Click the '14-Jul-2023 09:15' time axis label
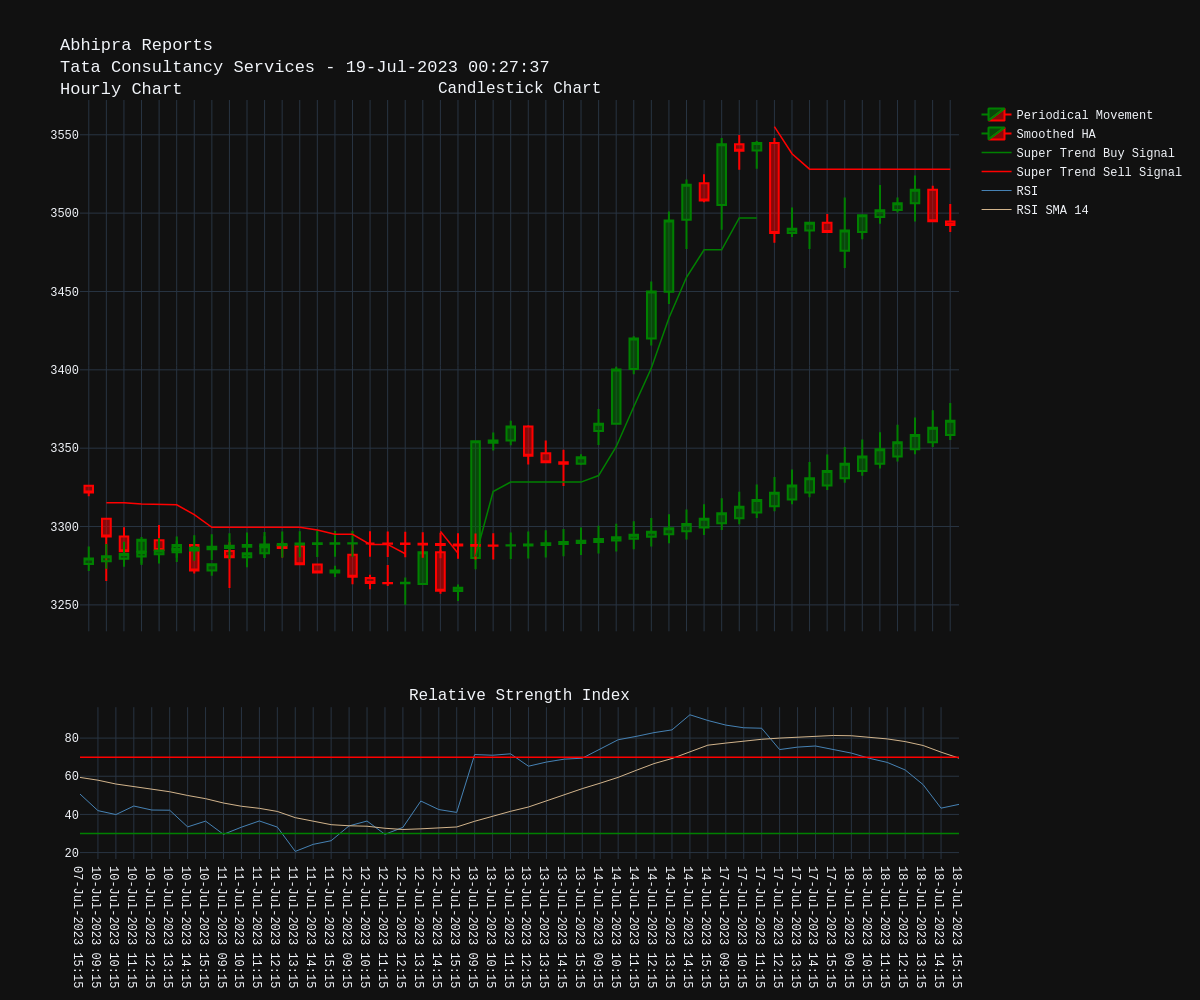The image size is (1200, 1000). pyautogui.click(x=598, y=927)
